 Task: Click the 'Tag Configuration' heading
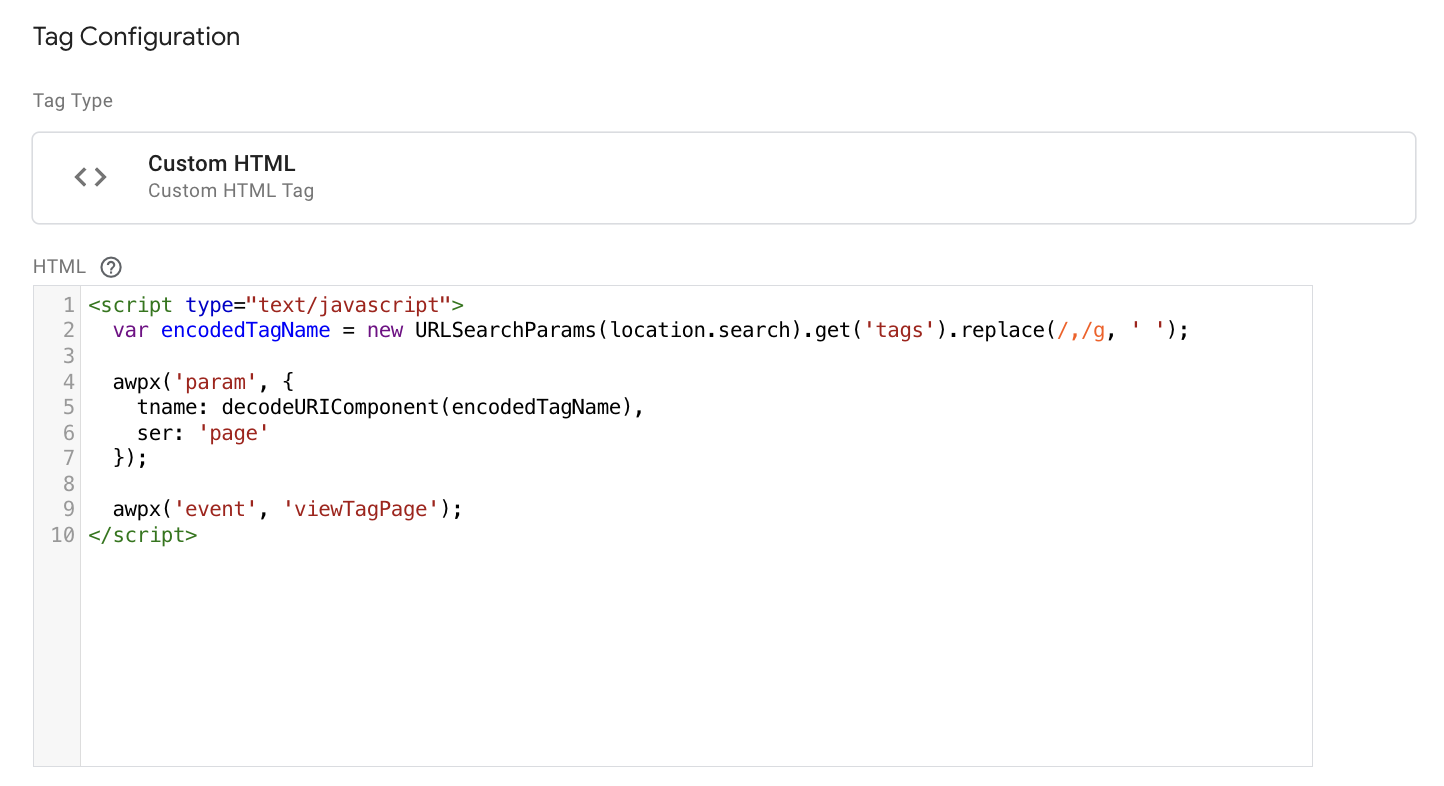click(136, 37)
